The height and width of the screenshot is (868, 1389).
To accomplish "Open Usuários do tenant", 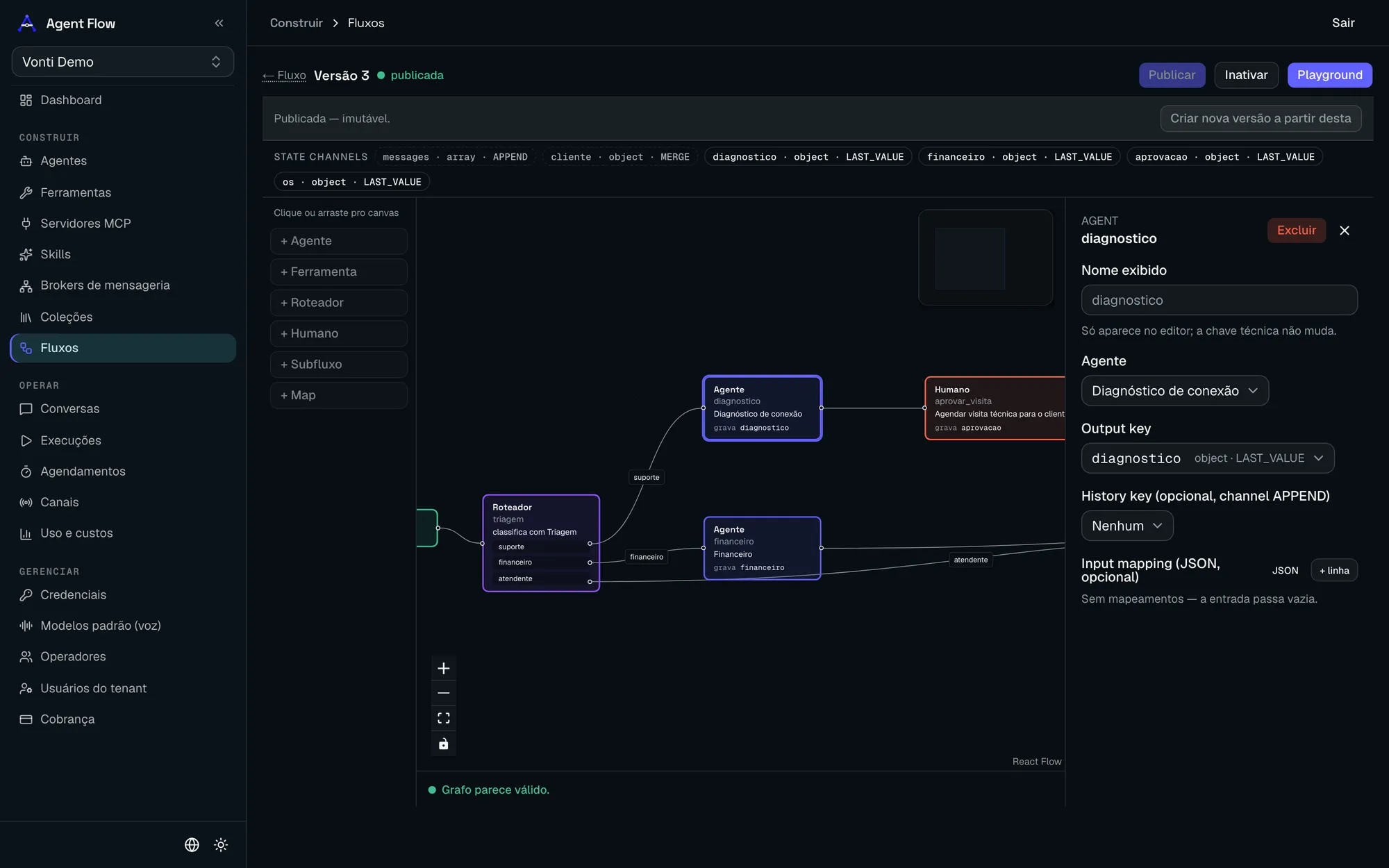I will point(123,688).
